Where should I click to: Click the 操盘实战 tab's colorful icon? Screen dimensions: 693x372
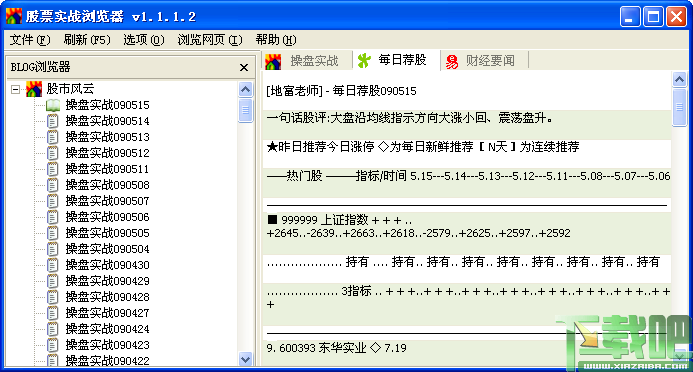coord(273,61)
